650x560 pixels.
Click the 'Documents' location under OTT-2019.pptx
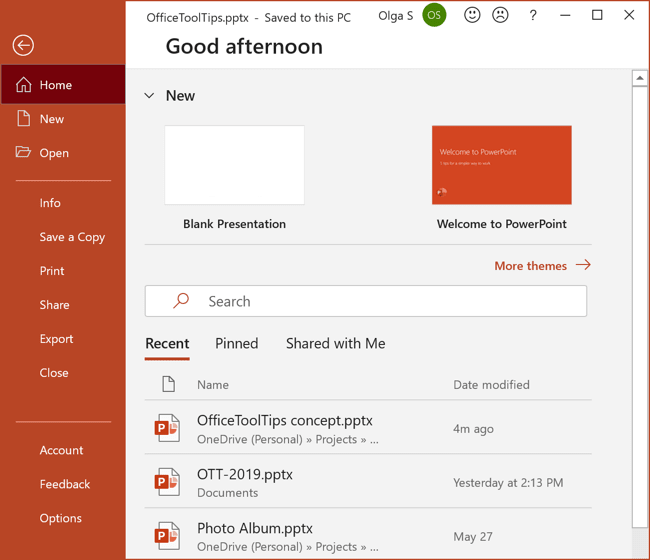click(x=228, y=493)
